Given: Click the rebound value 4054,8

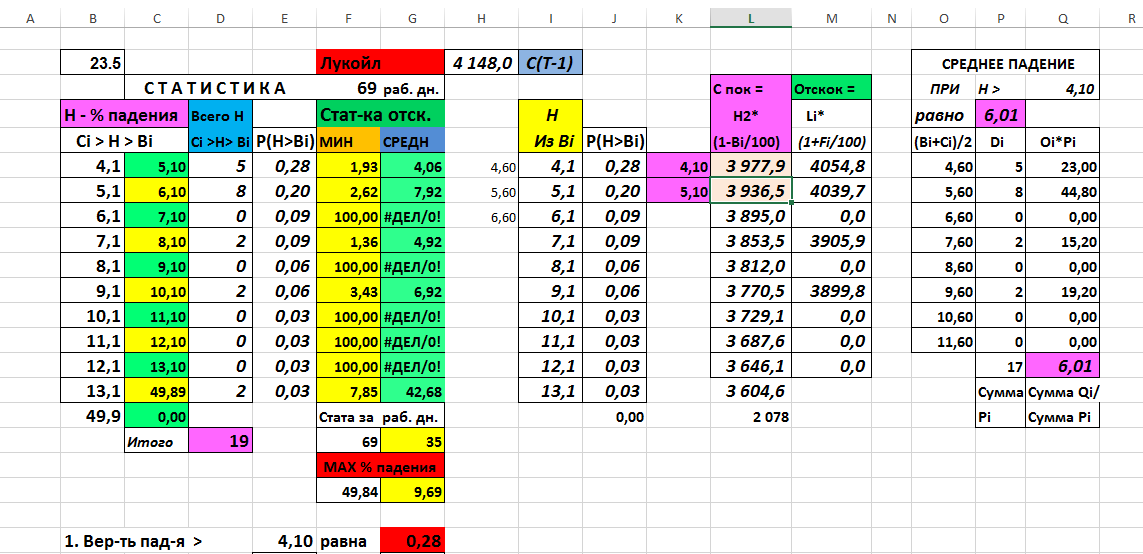Looking at the screenshot, I should tap(832, 165).
